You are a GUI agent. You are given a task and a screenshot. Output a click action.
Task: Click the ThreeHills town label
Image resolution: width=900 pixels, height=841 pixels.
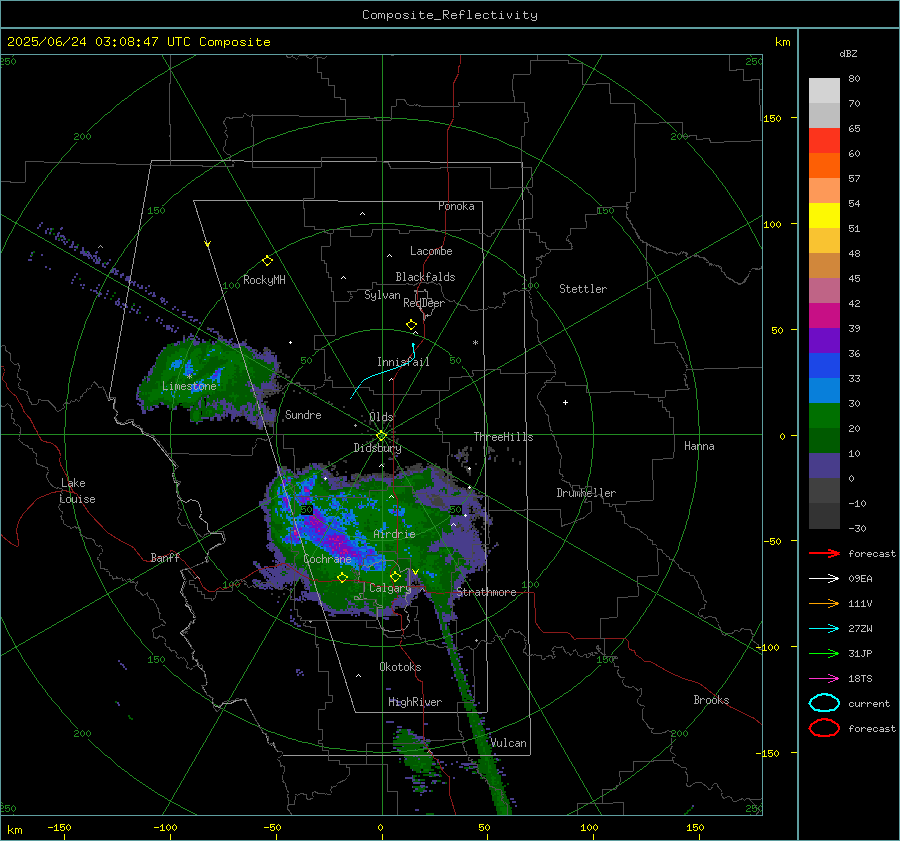pyautogui.click(x=503, y=437)
